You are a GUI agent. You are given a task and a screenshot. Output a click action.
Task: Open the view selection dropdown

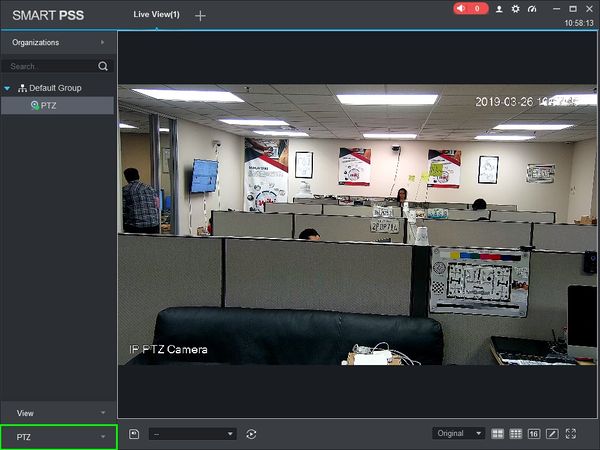click(x=192, y=434)
